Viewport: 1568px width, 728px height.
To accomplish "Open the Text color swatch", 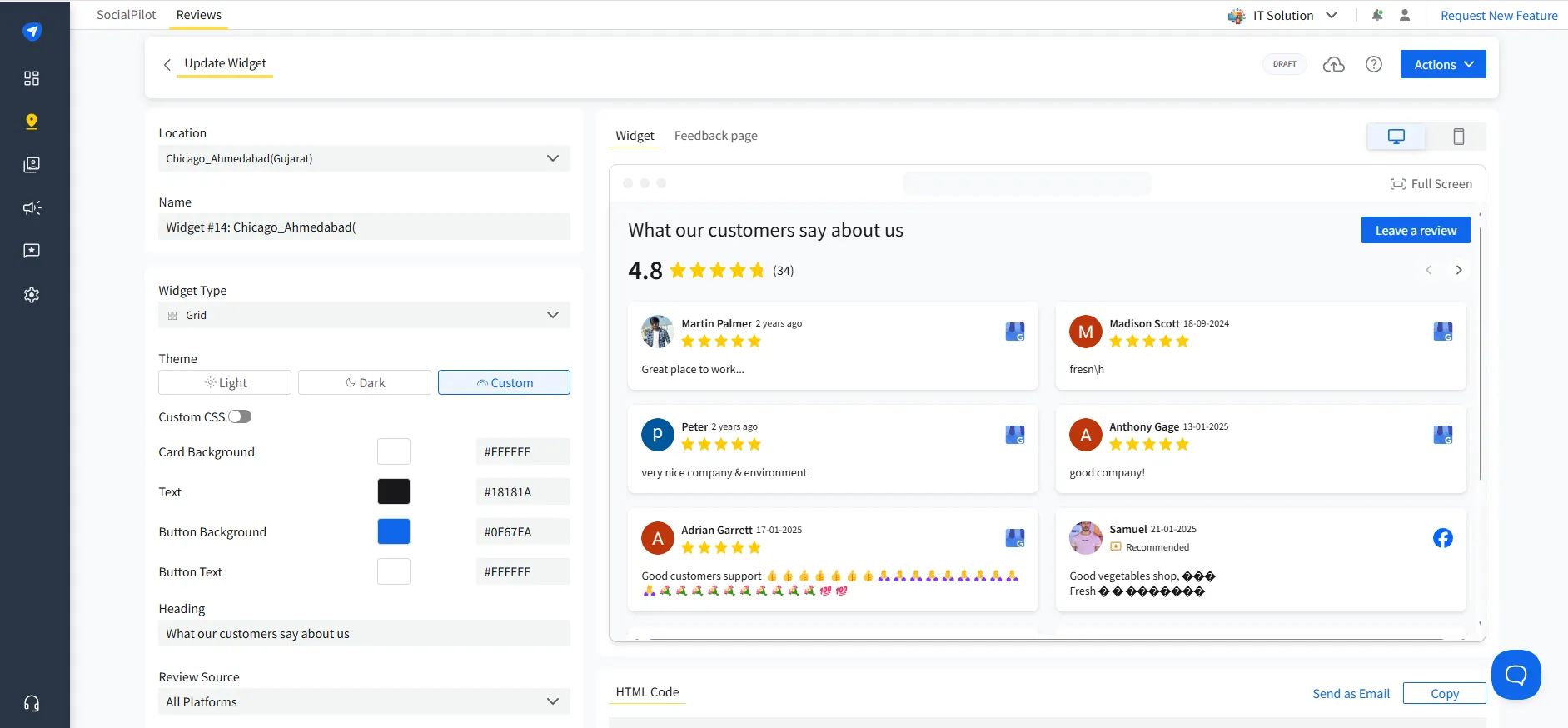I will 394,491.
